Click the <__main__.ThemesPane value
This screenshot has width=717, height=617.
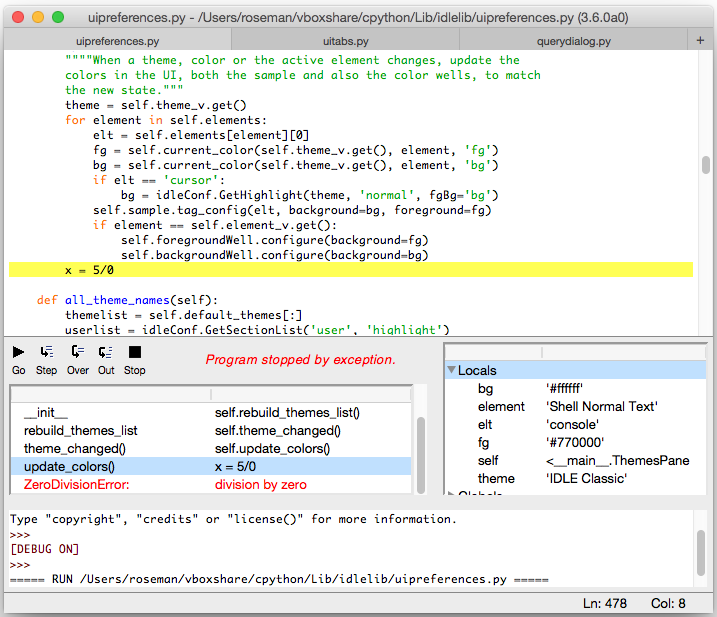coord(617,460)
